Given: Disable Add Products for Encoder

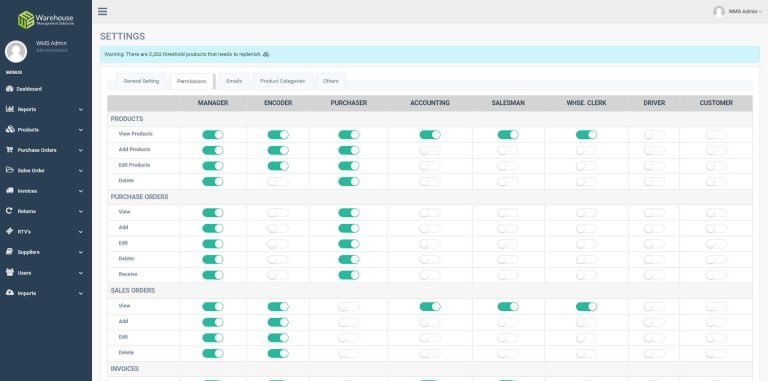Looking at the screenshot, I should coord(278,150).
